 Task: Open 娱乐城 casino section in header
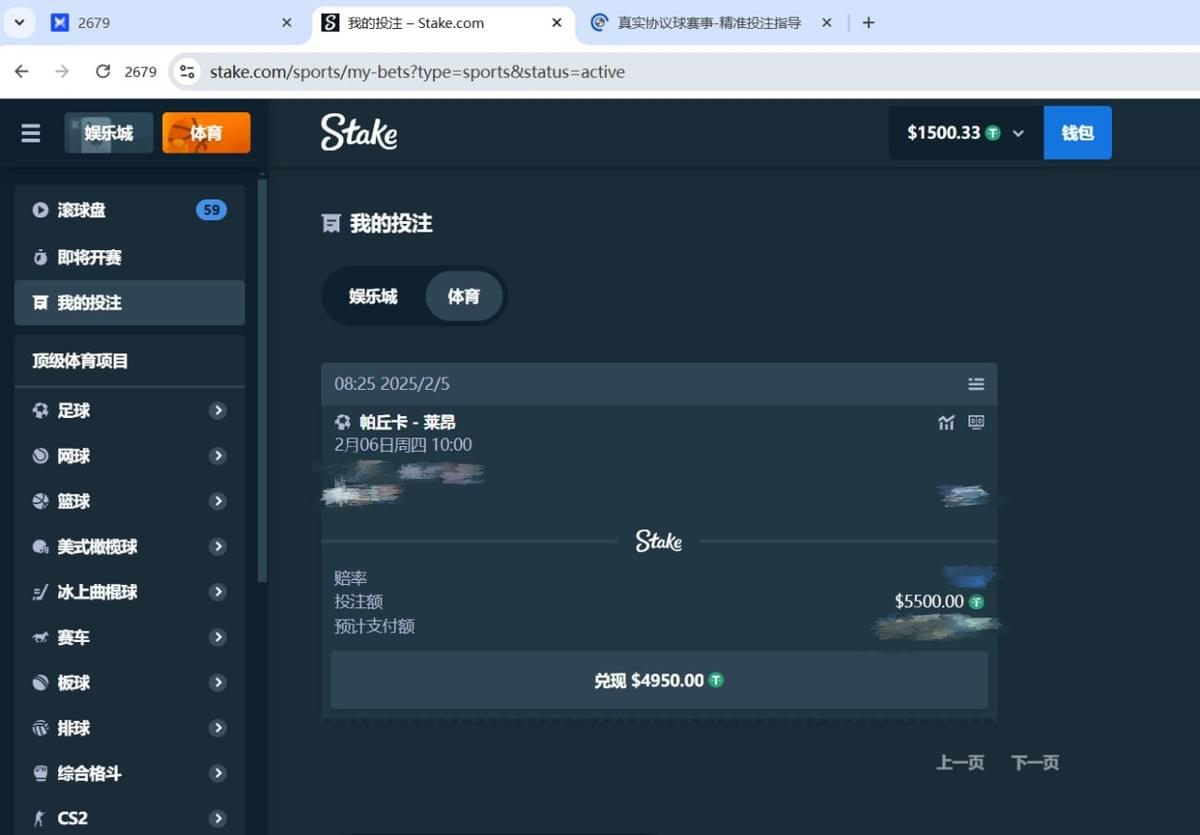[x=109, y=133]
